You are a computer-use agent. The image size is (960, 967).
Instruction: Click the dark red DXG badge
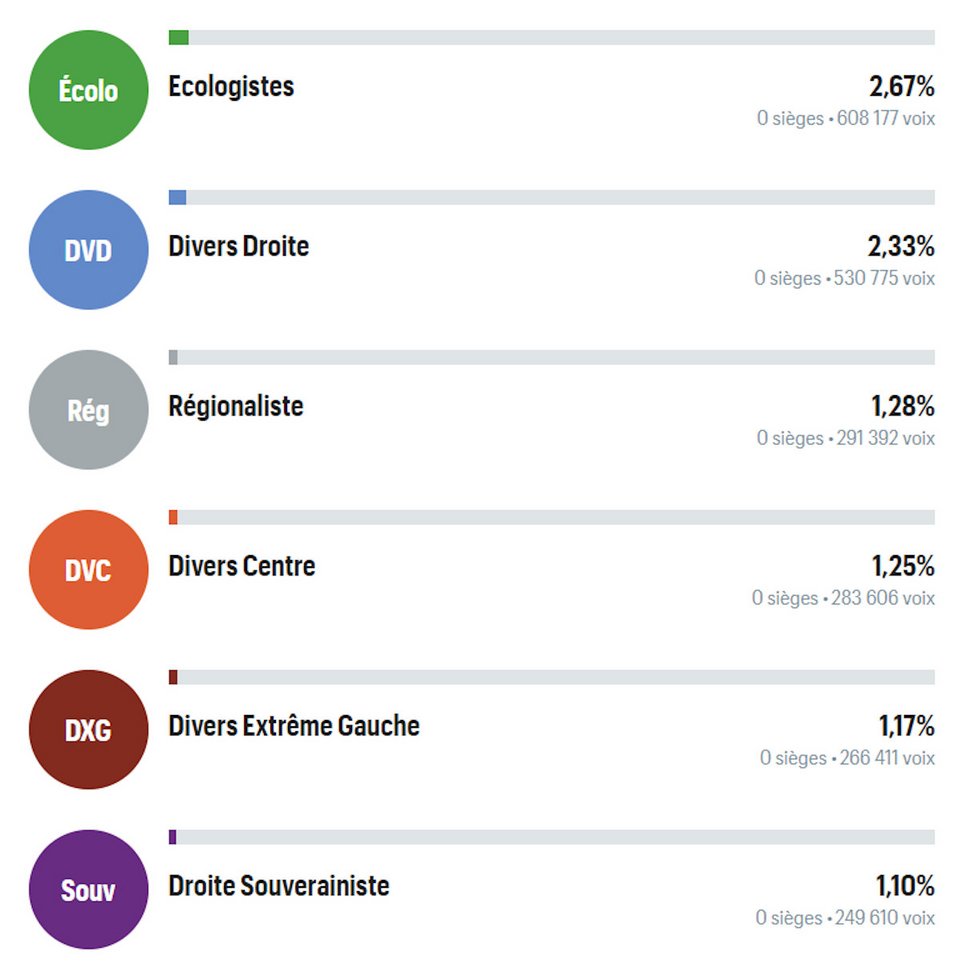tap(88, 730)
